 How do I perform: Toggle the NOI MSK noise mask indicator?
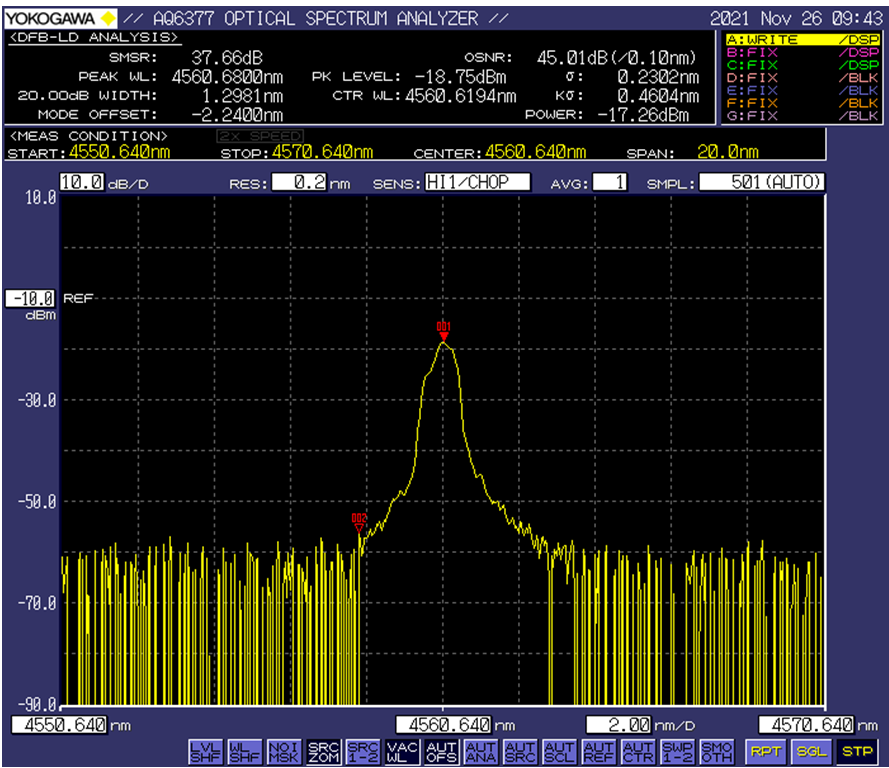click(283, 751)
